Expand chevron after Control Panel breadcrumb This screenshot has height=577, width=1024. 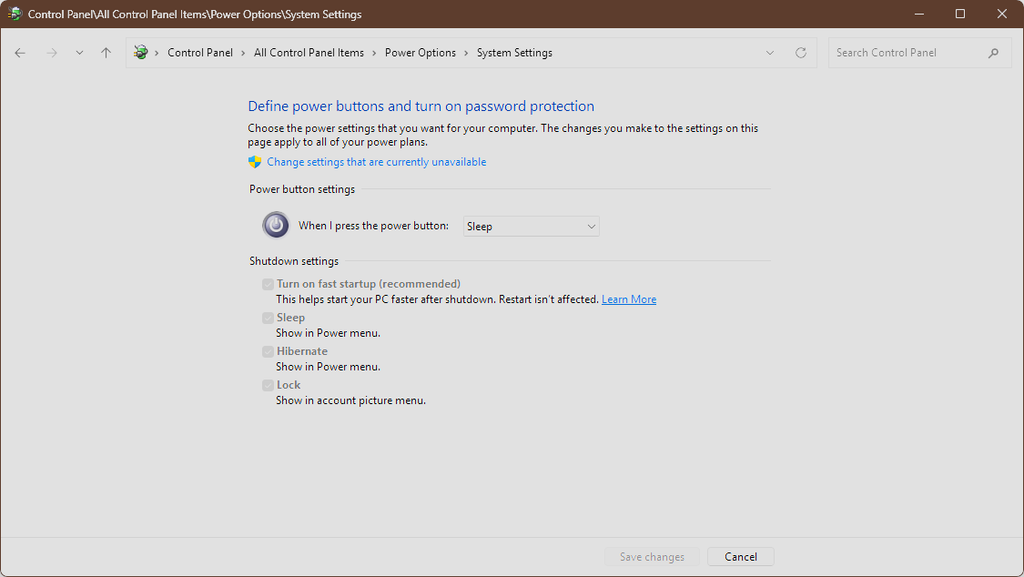(243, 53)
